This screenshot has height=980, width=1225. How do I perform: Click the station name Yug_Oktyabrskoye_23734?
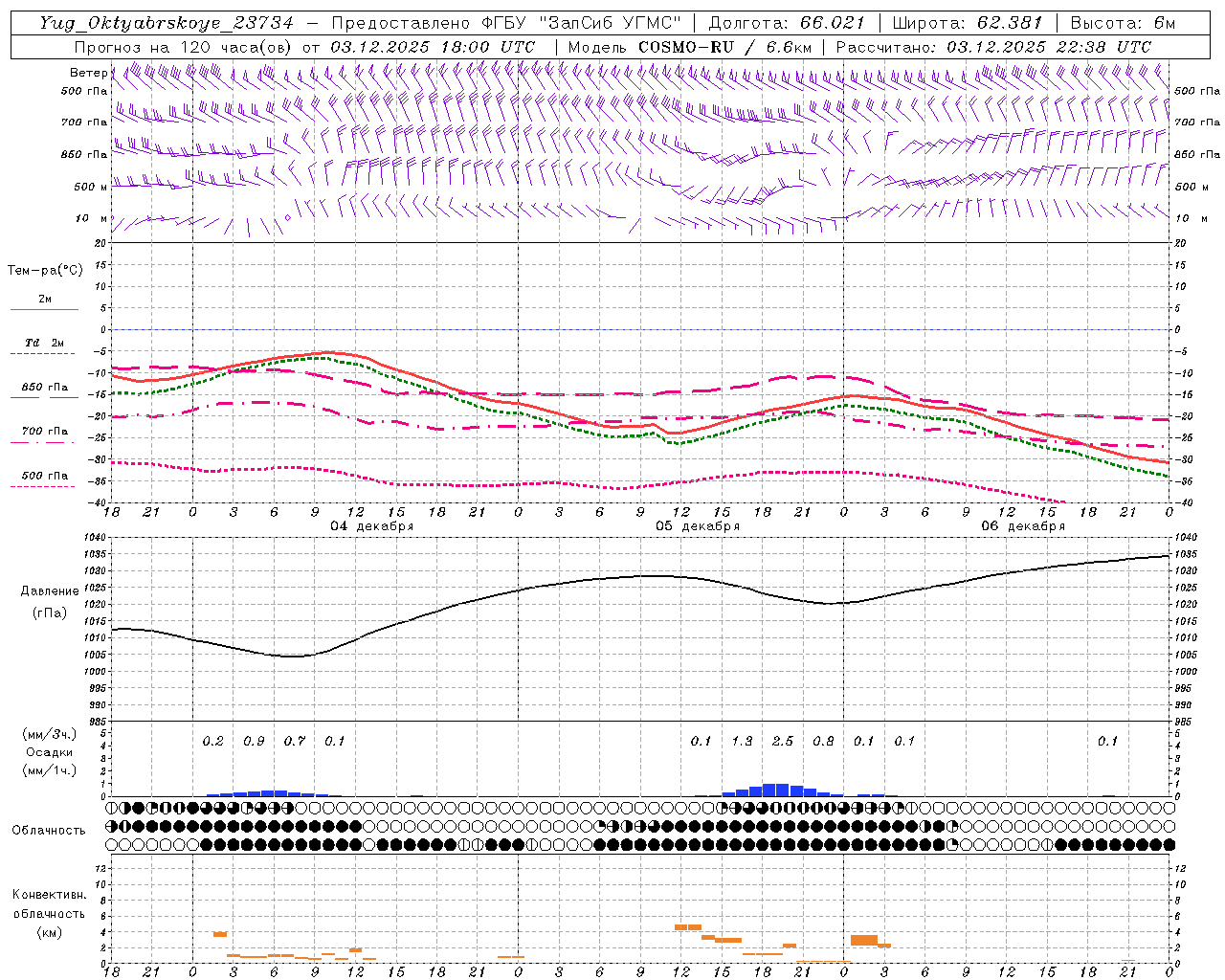[x=167, y=23]
